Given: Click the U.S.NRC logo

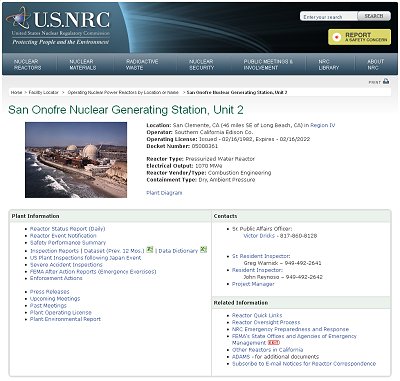Looking at the screenshot, I should (58, 26).
